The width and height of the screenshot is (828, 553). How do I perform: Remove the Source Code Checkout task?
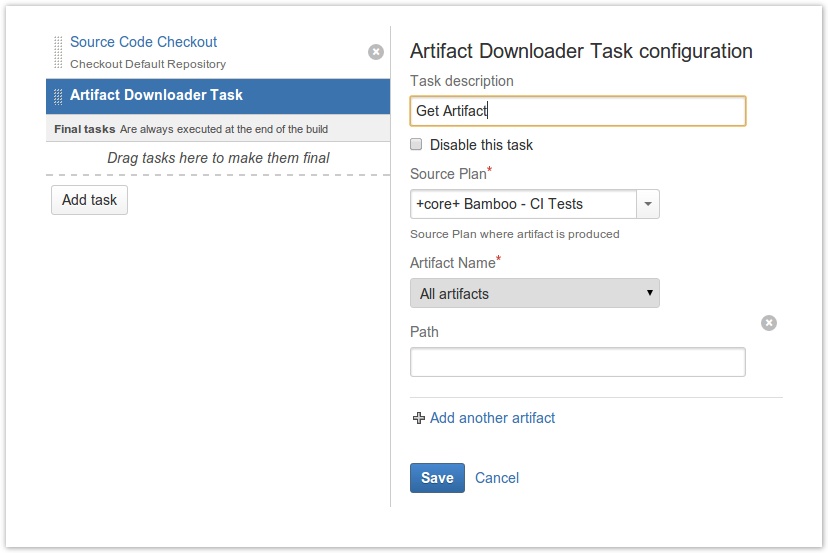pos(375,52)
